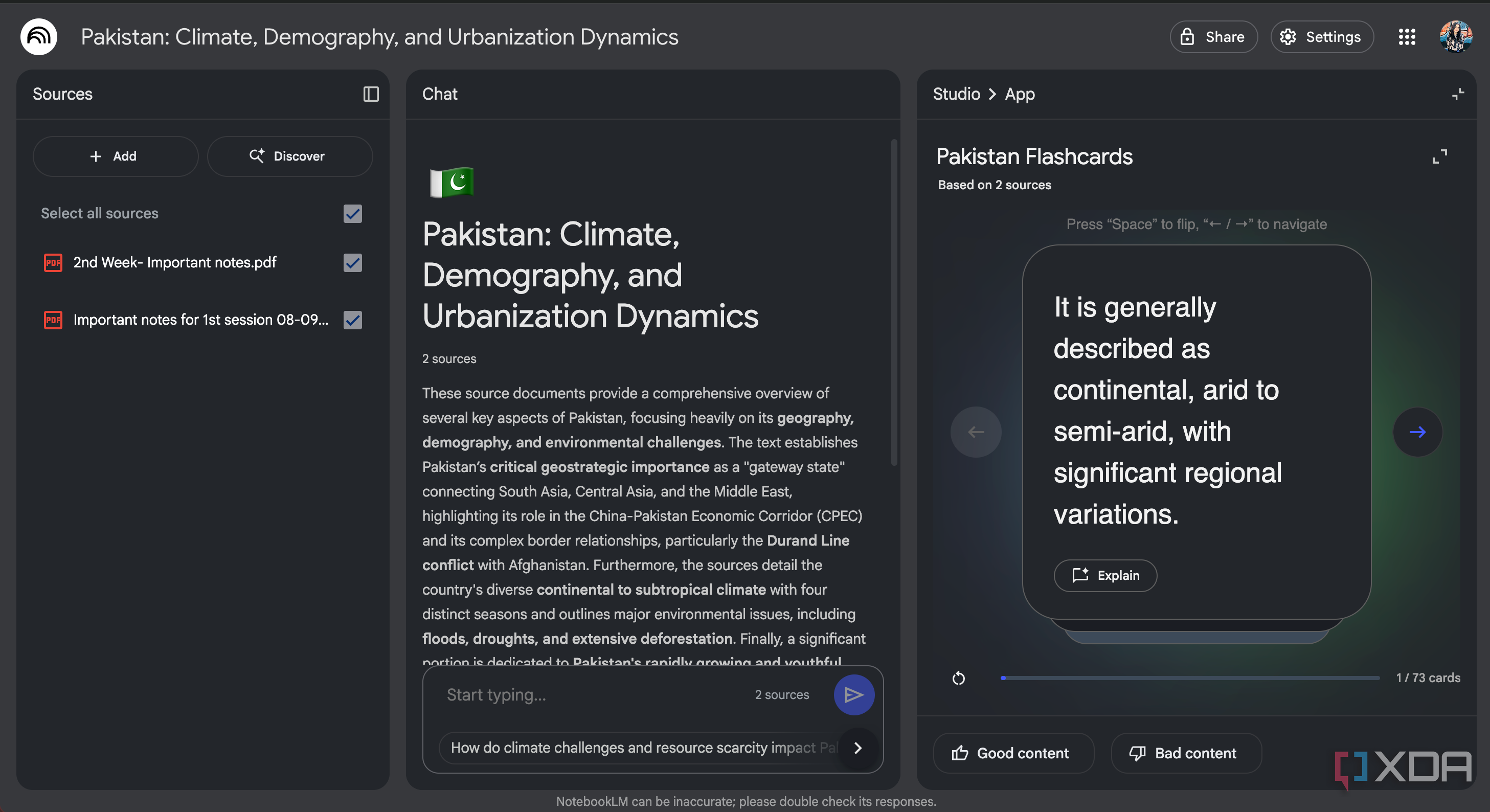Share the notebook
The image size is (1490, 812).
1213,37
